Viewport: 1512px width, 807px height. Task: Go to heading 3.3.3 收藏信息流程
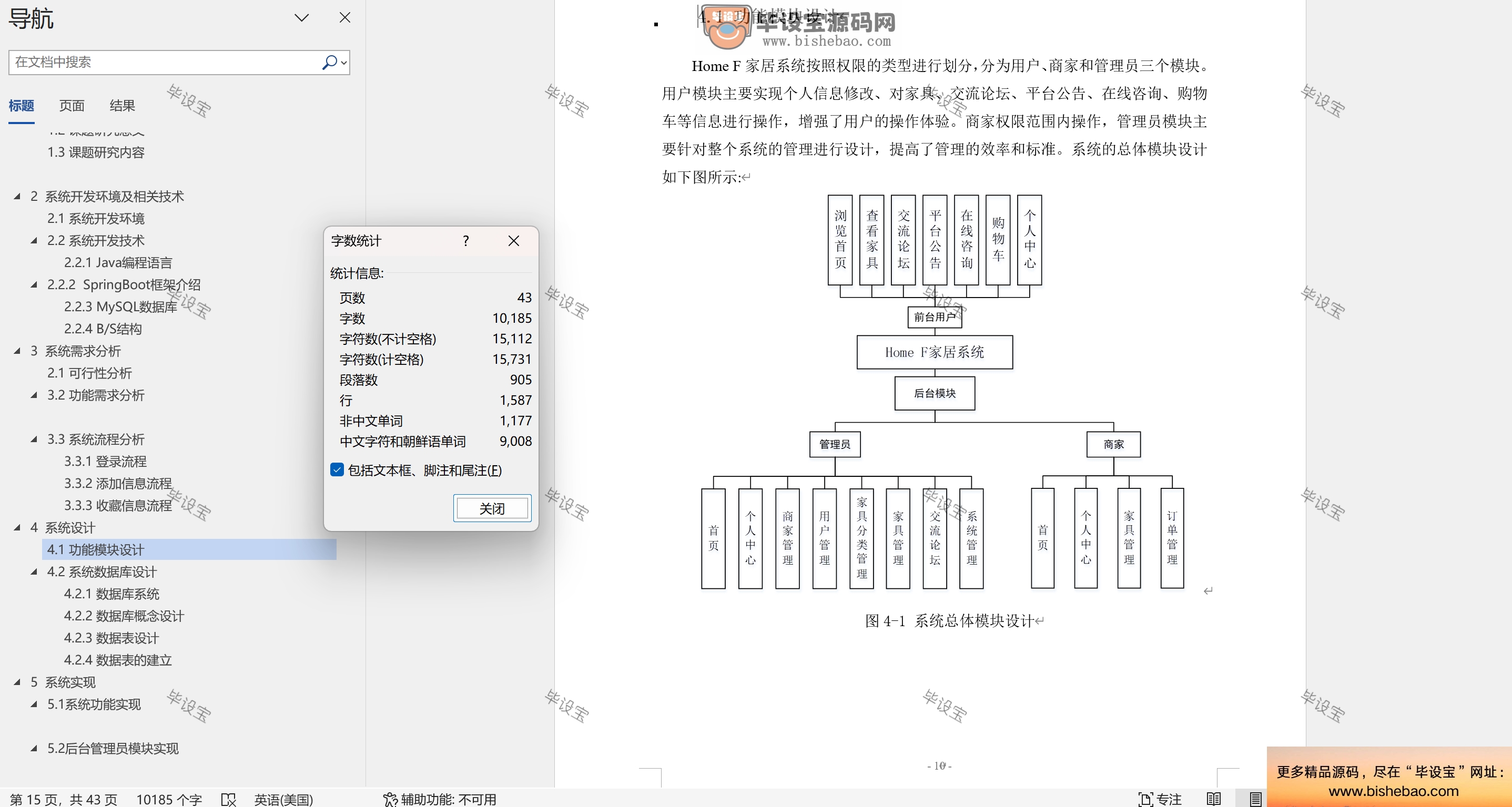point(118,505)
